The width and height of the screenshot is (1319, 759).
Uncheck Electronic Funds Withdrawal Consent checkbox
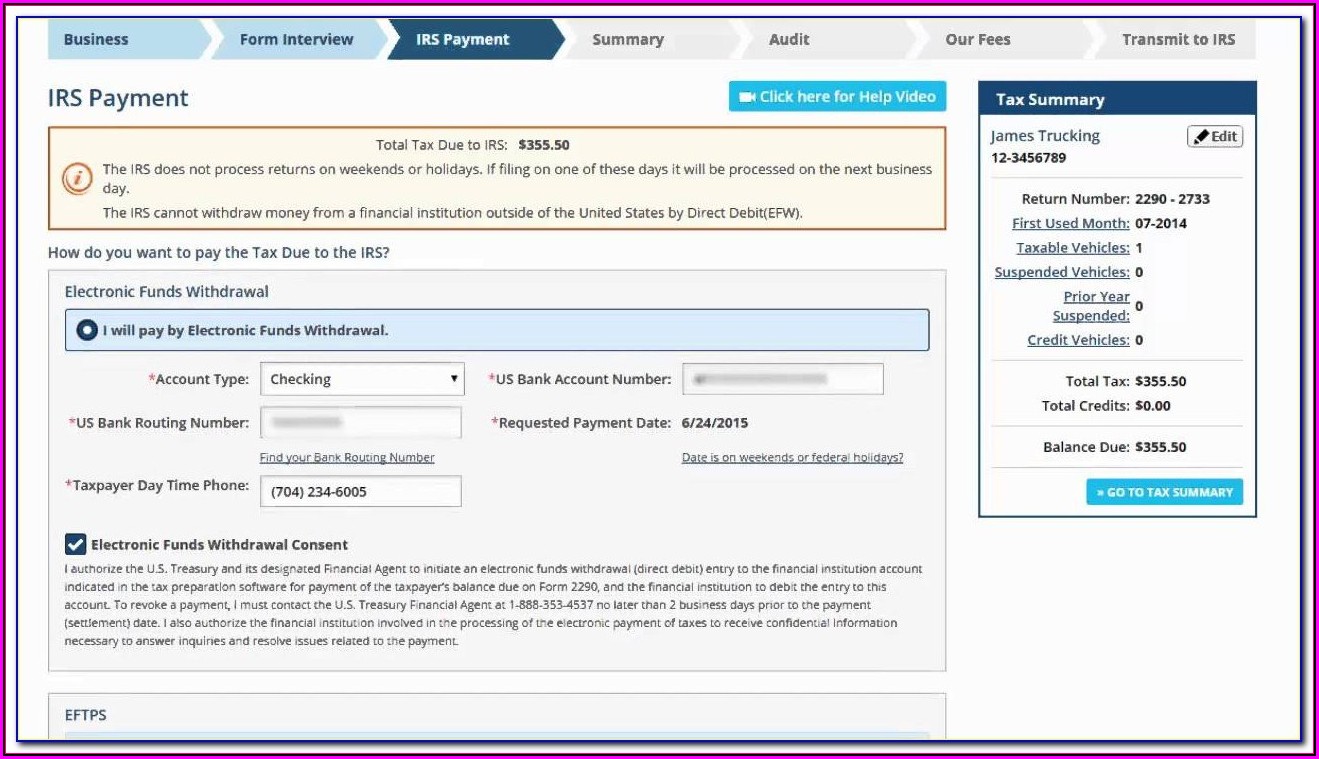point(75,544)
